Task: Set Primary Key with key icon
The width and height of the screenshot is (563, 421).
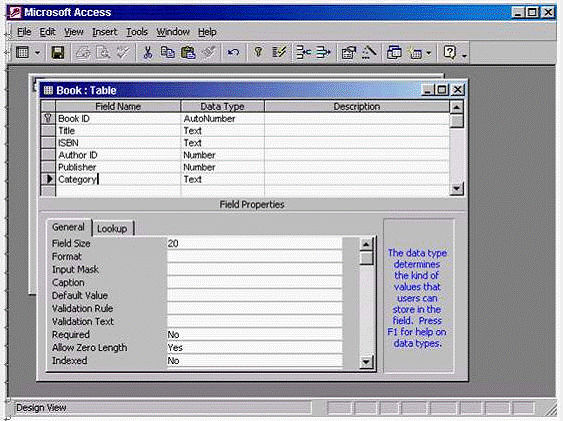Action: tap(258, 53)
